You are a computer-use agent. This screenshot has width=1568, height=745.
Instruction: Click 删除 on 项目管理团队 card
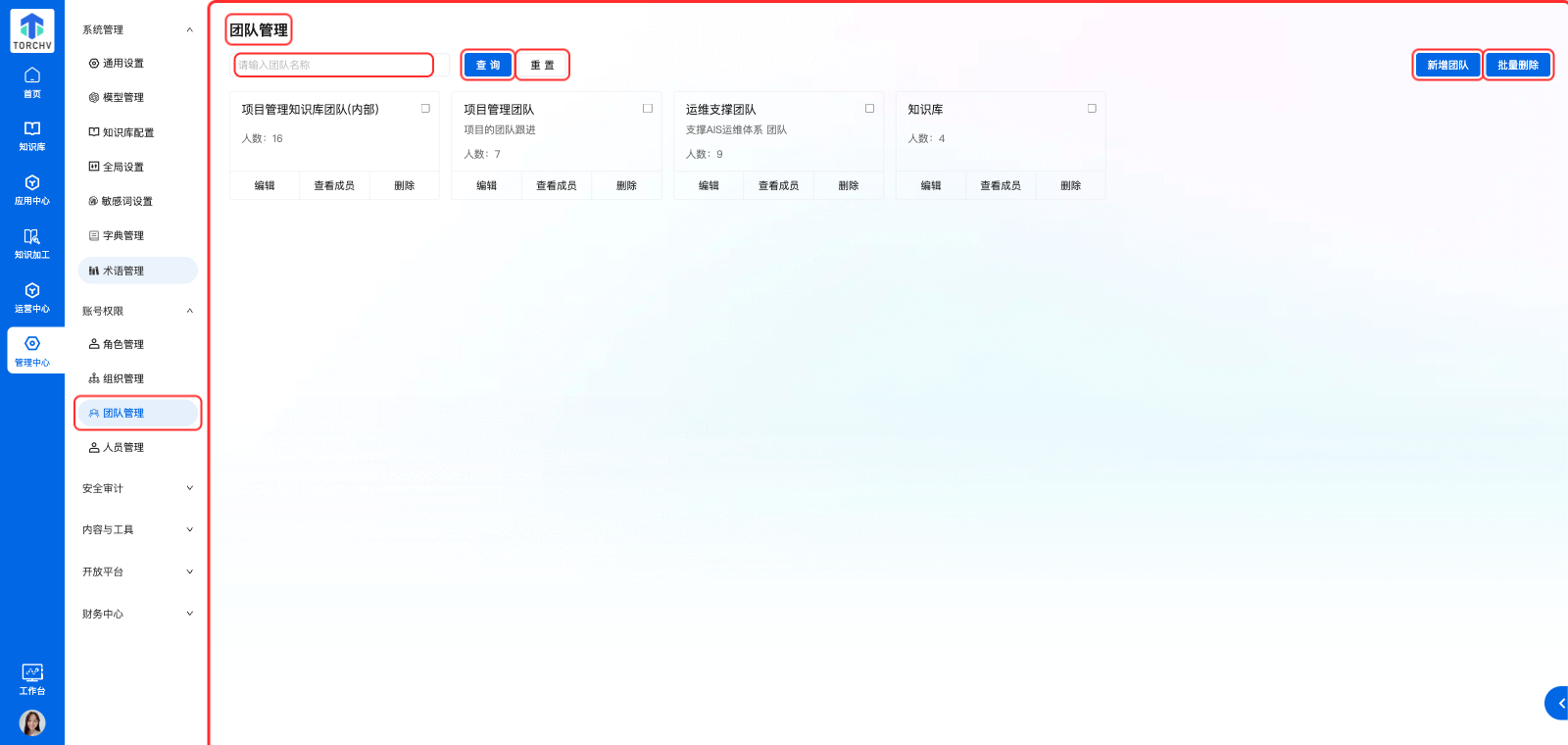click(x=627, y=185)
